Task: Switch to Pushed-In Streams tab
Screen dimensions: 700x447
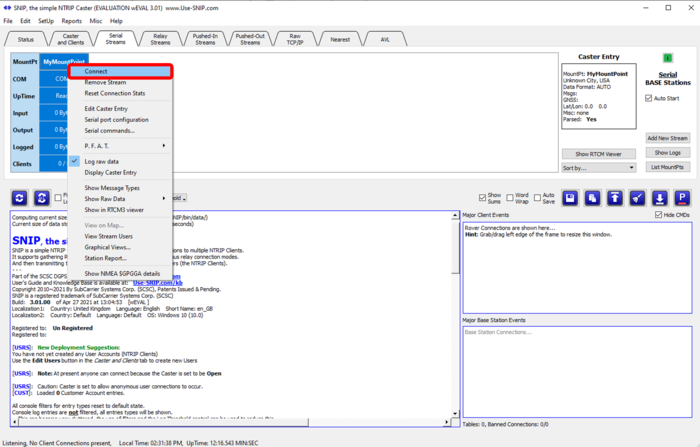Action: coord(205,39)
